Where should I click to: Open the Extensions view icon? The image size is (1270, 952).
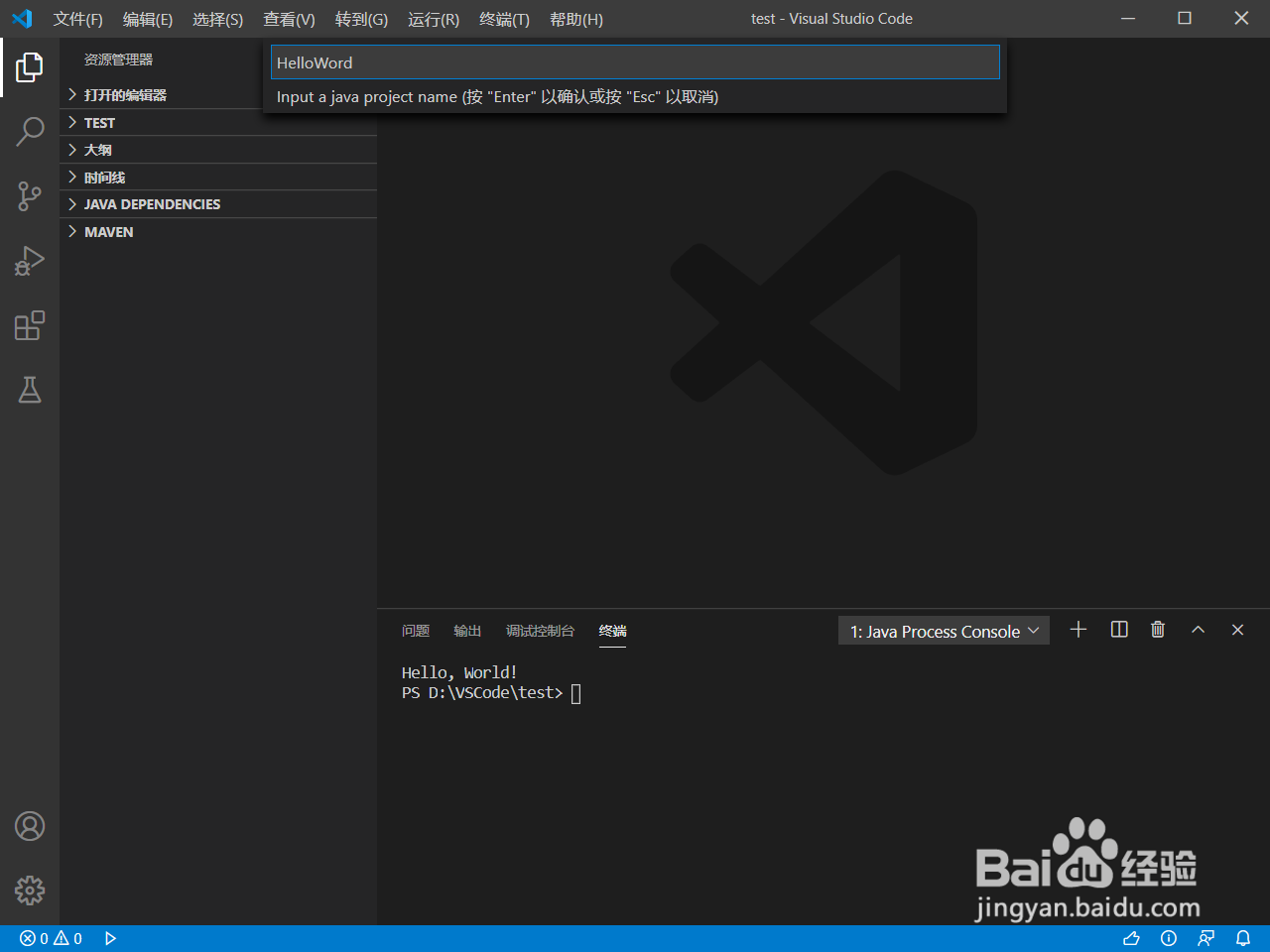click(x=30, y=325)
